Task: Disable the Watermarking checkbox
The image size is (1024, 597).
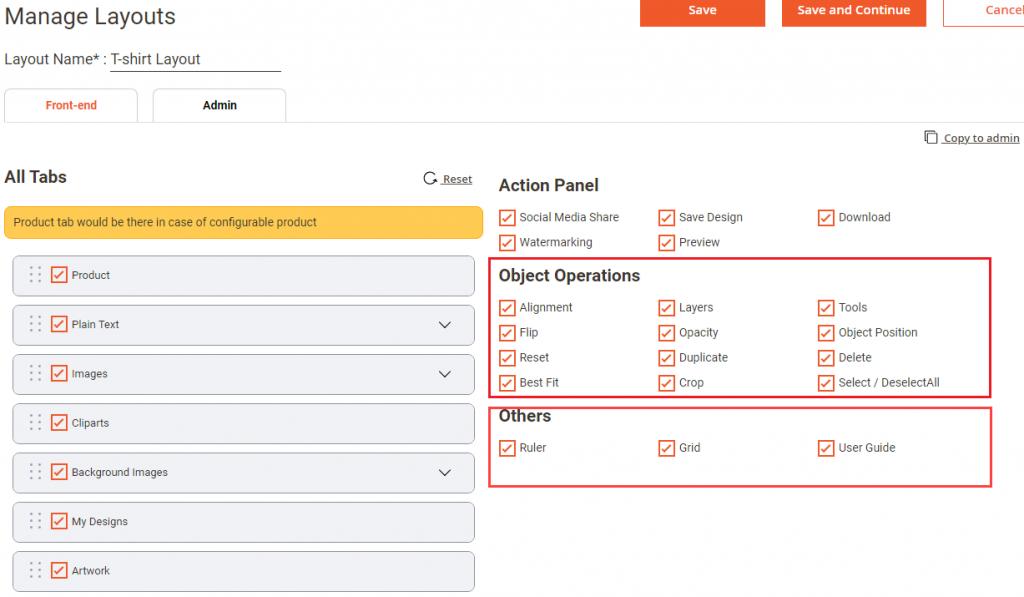Action: (x=507, y=242)
